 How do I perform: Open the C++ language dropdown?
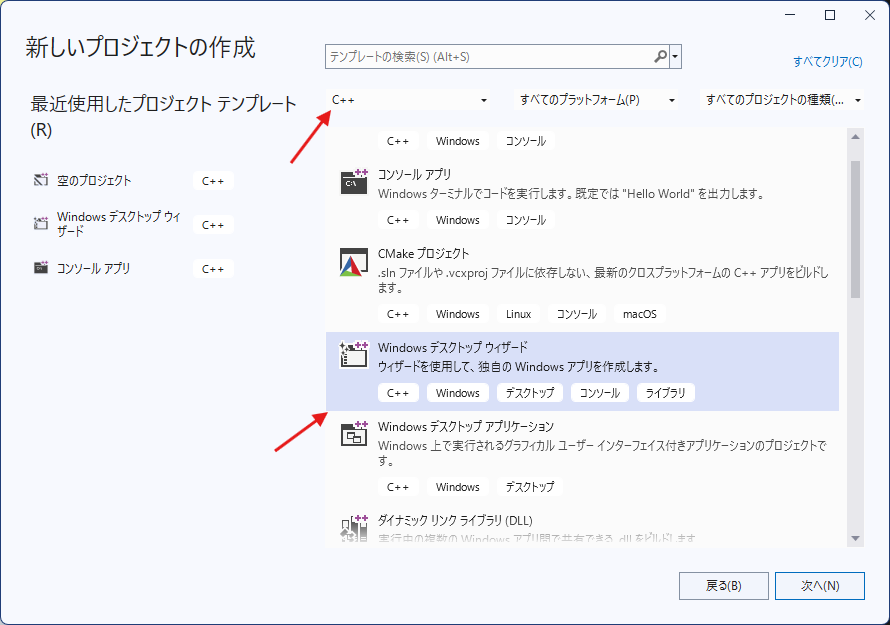(x=410, y=100)
